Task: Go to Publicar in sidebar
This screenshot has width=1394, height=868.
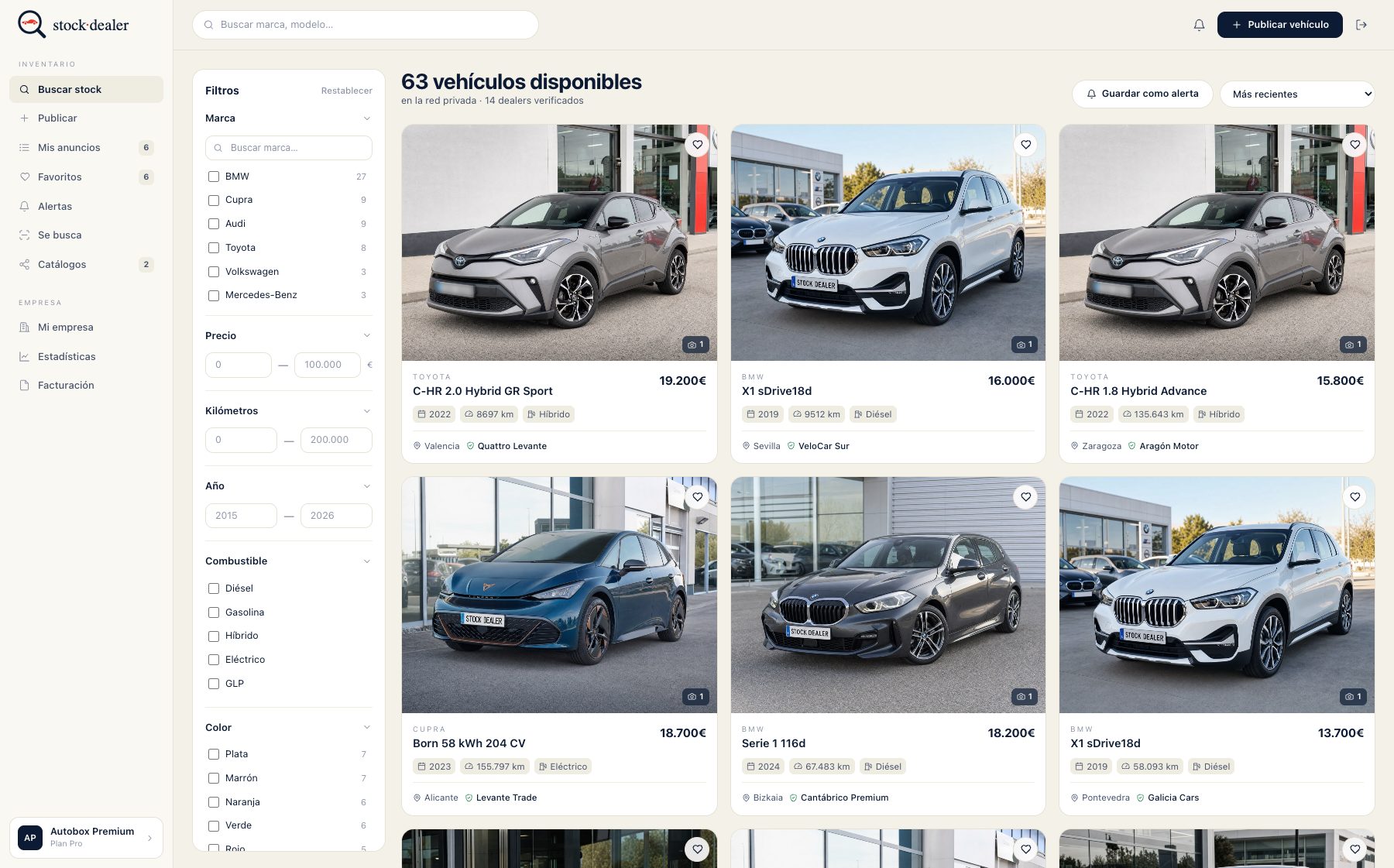Action: click(x=86, y=118)
